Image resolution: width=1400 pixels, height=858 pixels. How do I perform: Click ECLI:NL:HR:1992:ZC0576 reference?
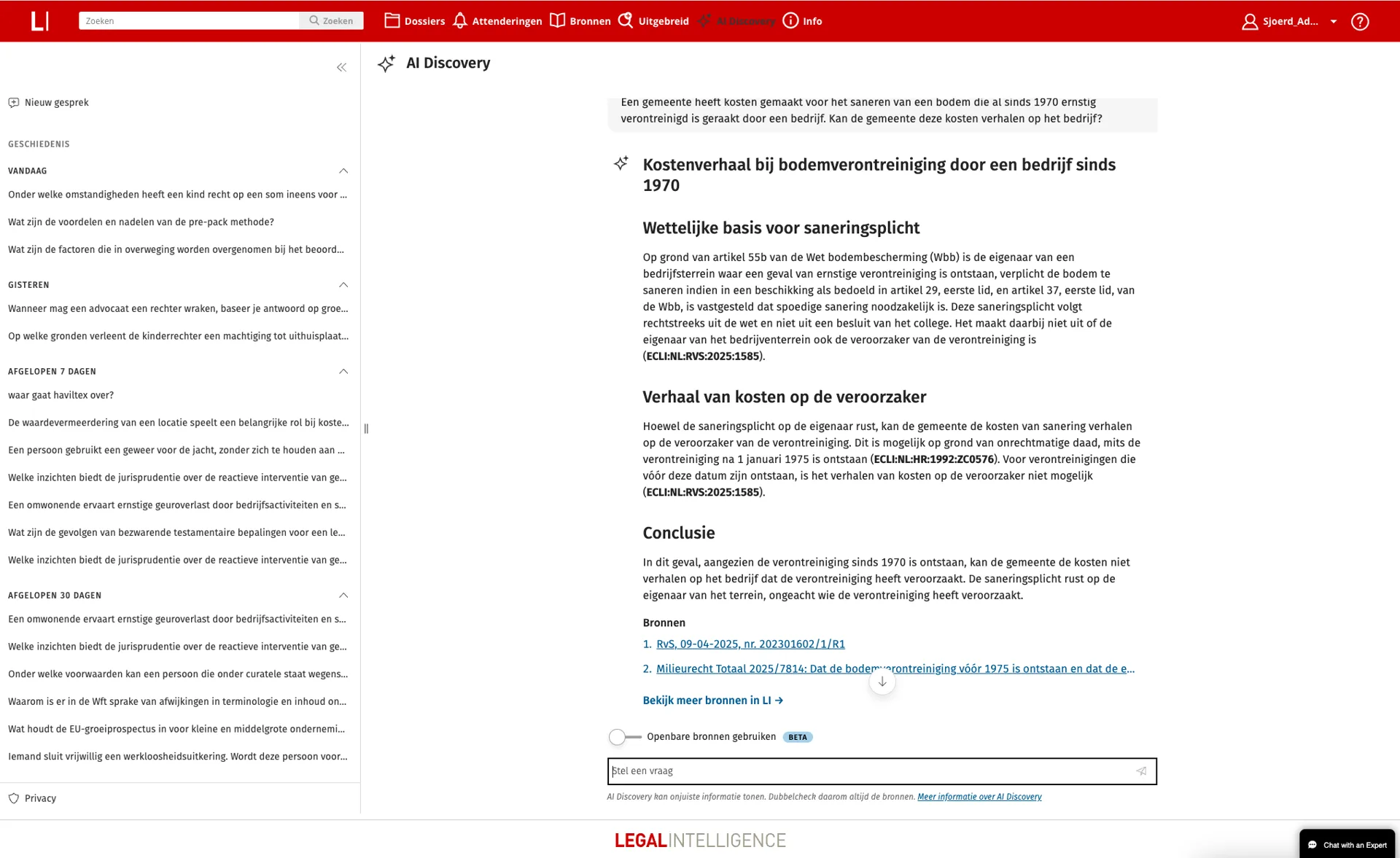coord(933,459)
